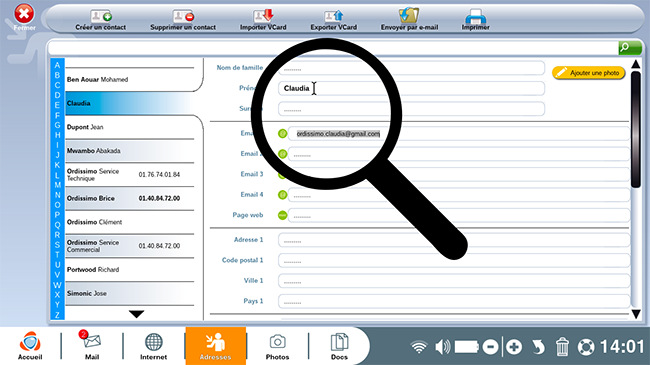
Task: Open Mail from the bottom bar
Action: (x=92, y=344)
